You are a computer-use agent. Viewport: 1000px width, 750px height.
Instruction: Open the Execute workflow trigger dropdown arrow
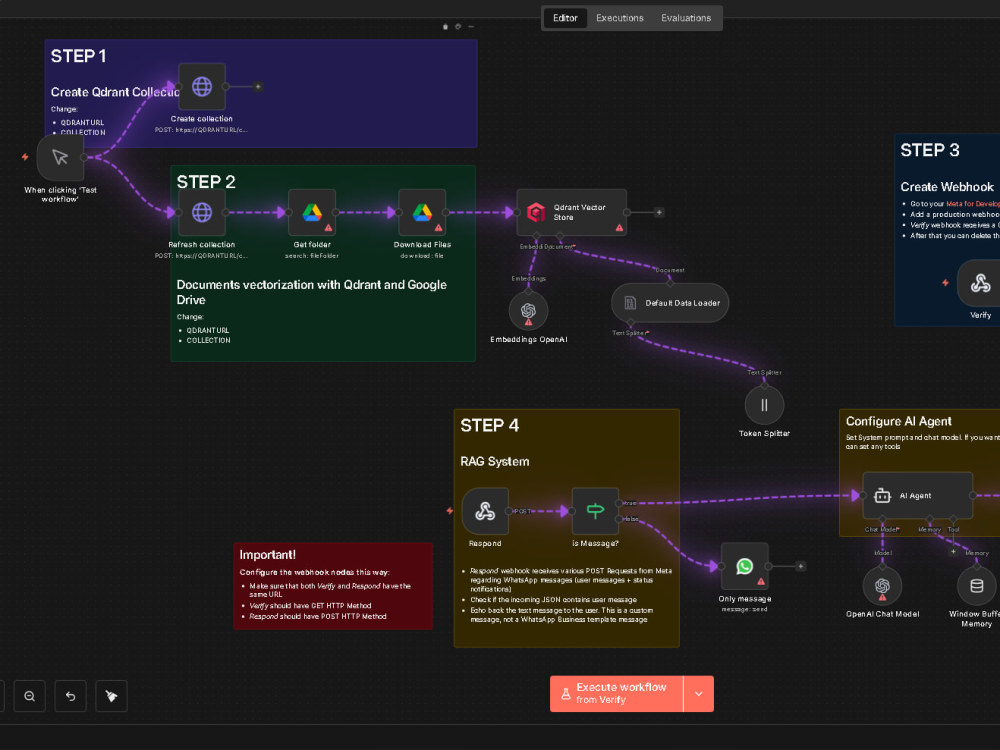pos(698,693)
